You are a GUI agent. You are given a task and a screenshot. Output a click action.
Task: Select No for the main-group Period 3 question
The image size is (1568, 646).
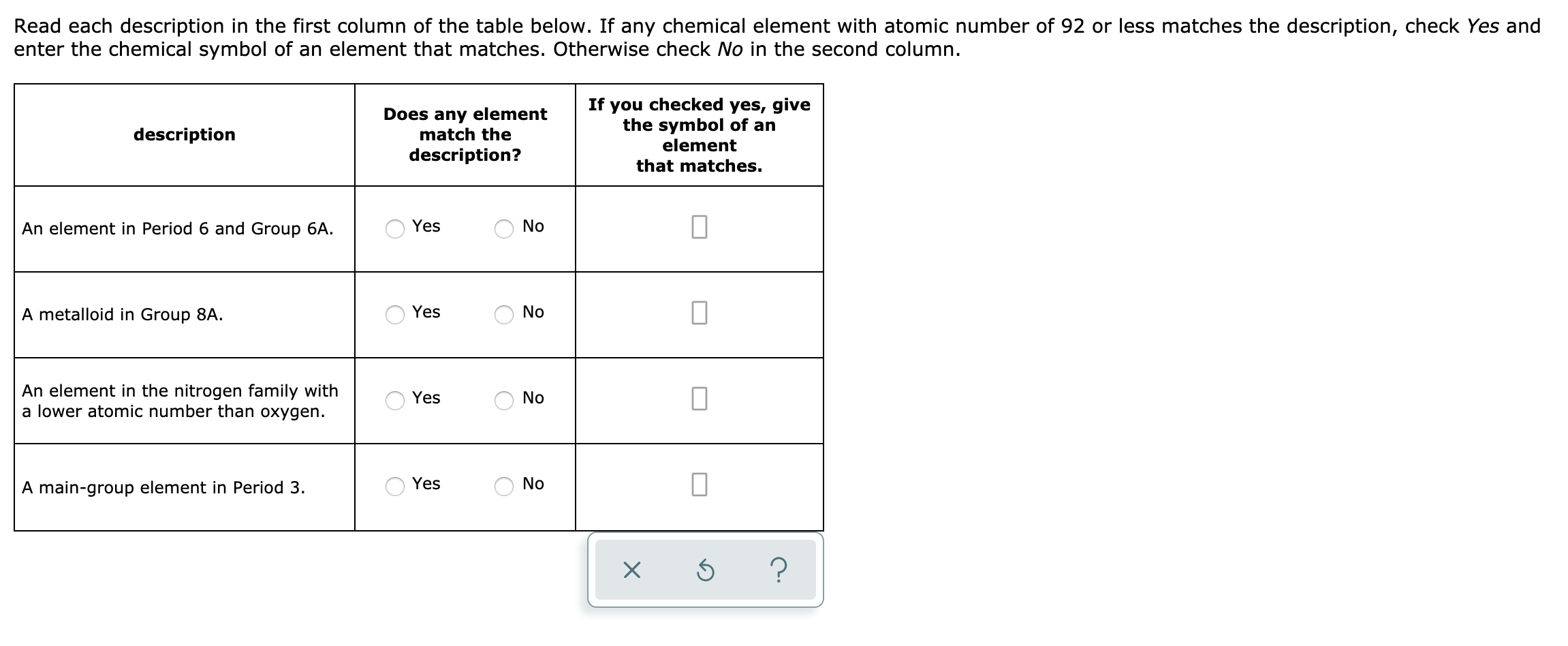click(x=503, y=487)
